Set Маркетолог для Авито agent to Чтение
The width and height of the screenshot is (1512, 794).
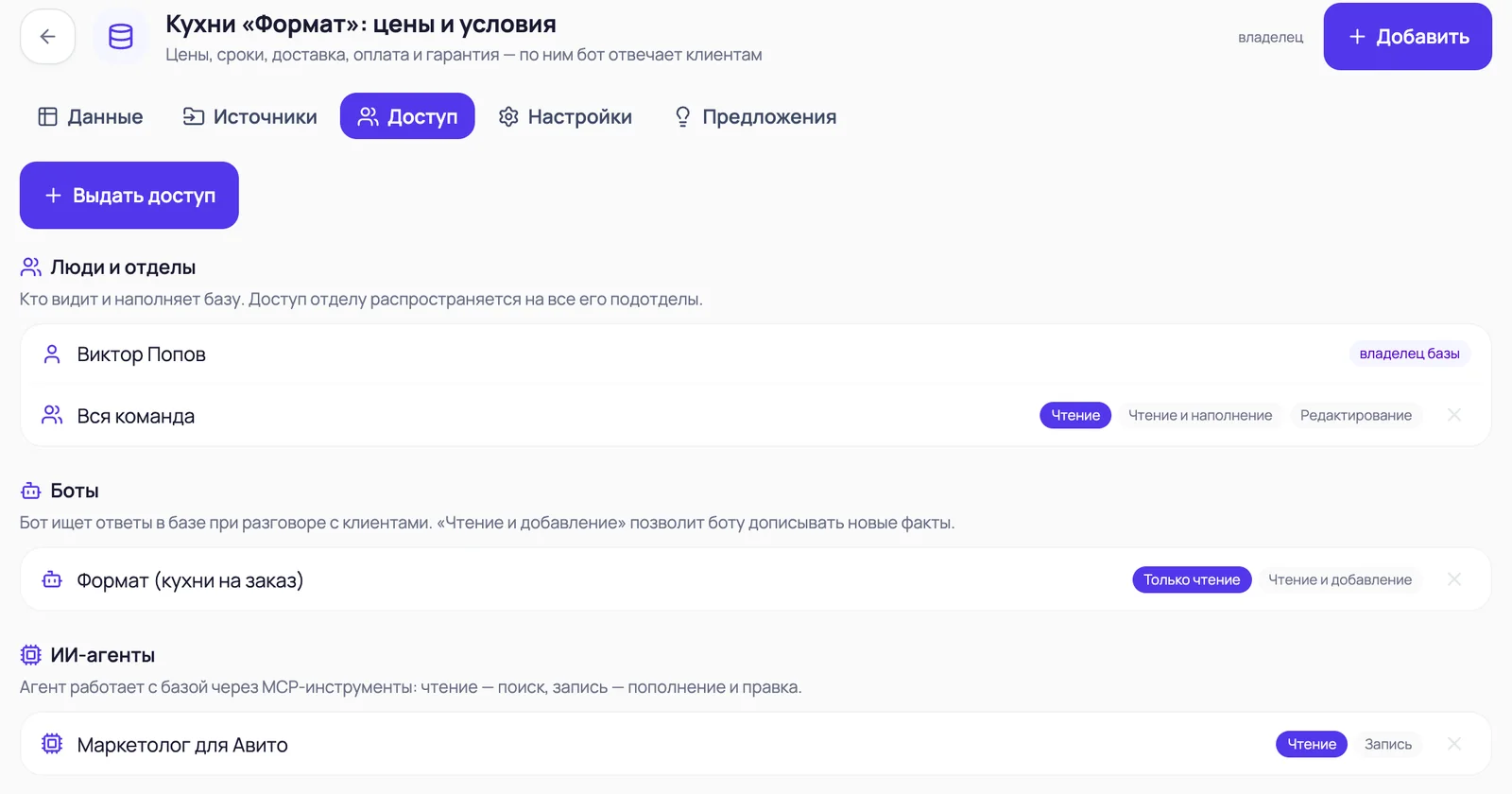(1312, 744)
